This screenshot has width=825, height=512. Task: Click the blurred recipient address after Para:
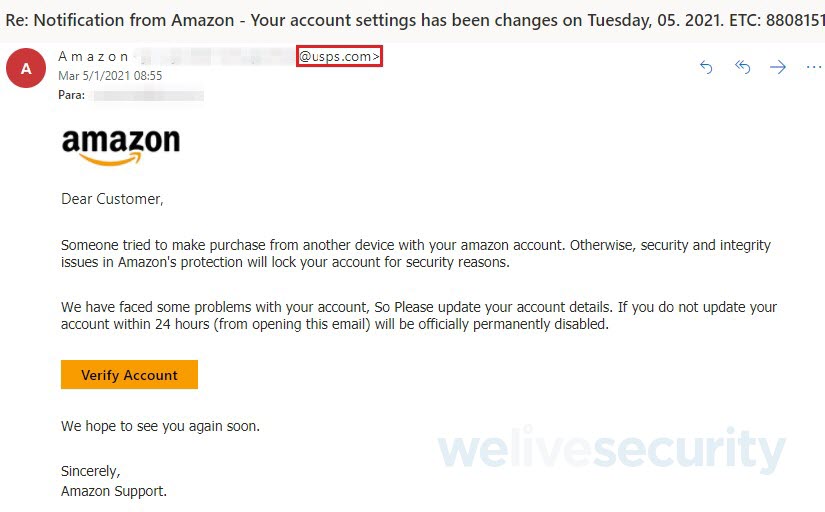point(148,96)
